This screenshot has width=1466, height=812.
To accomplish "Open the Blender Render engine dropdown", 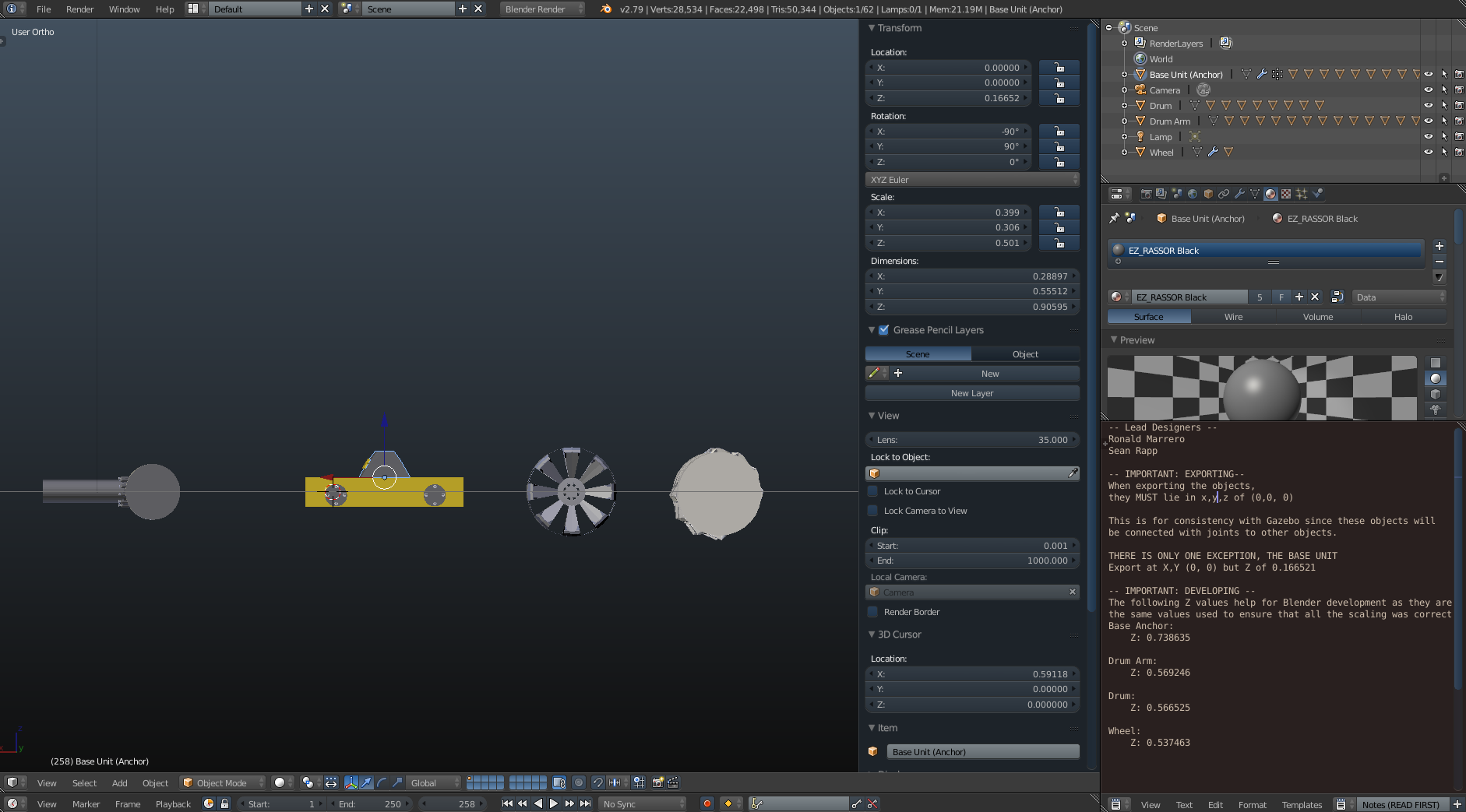I will 543,9.
